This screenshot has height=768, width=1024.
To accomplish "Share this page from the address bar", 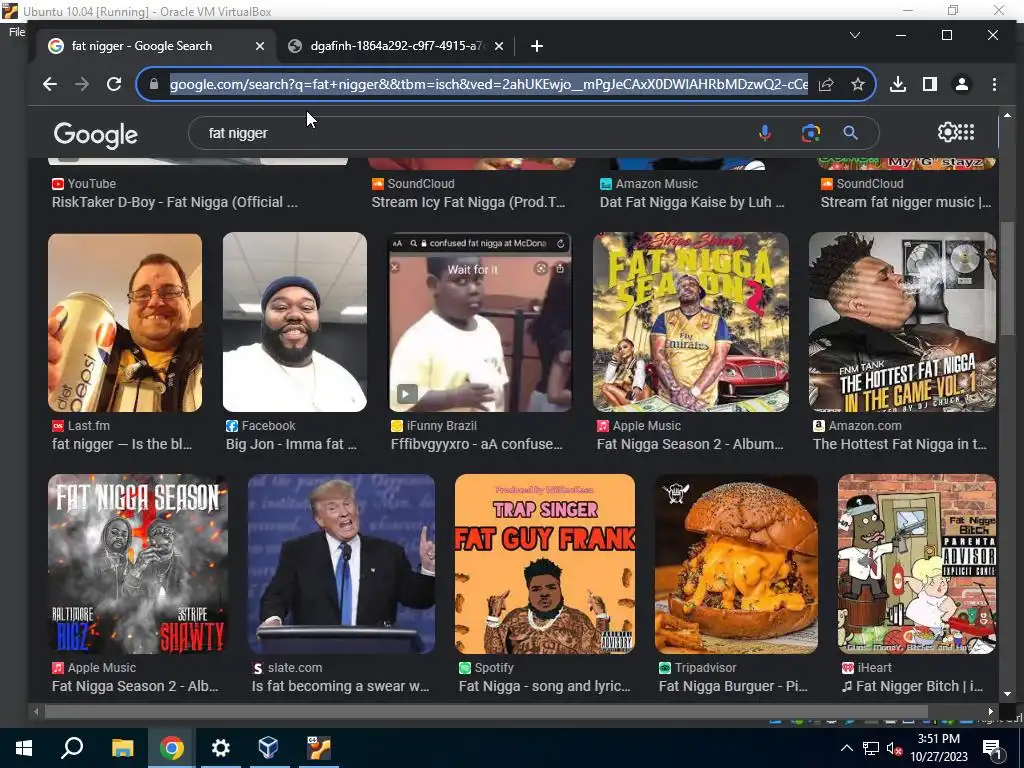I will (826, 84).
